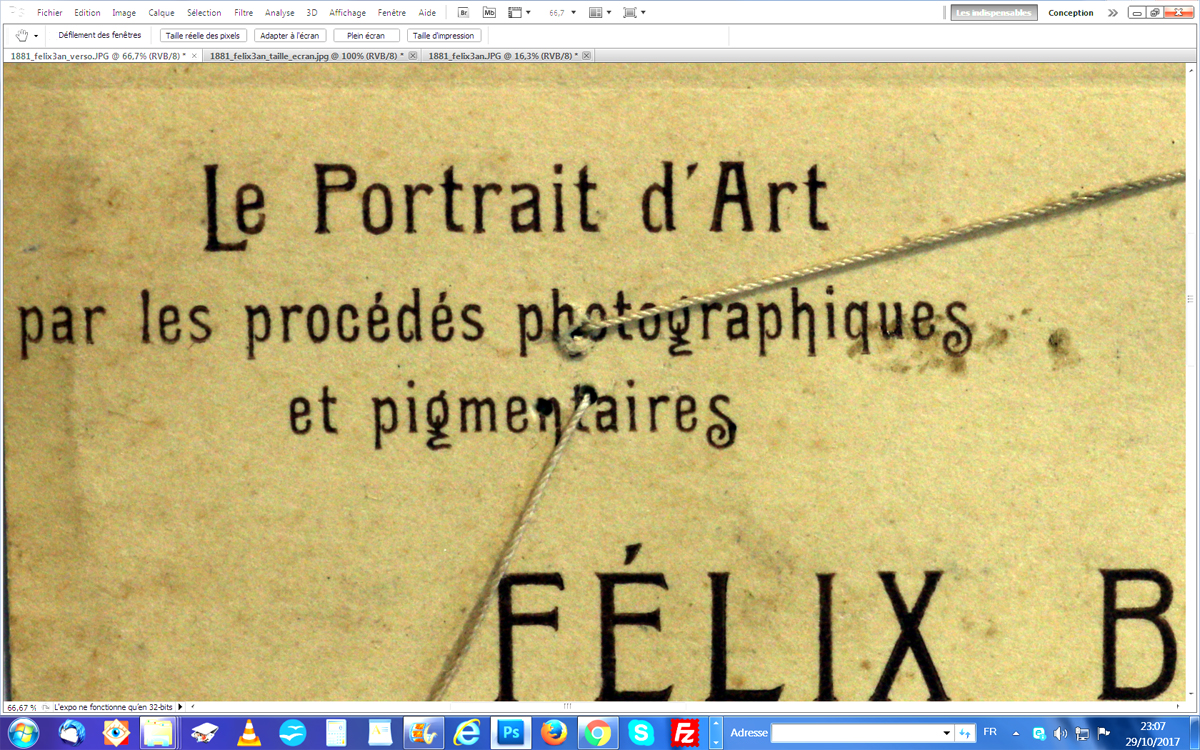Show hidden system tray icons
Viewport: 1200px width, 750px height.
(x=1016, y=733)
